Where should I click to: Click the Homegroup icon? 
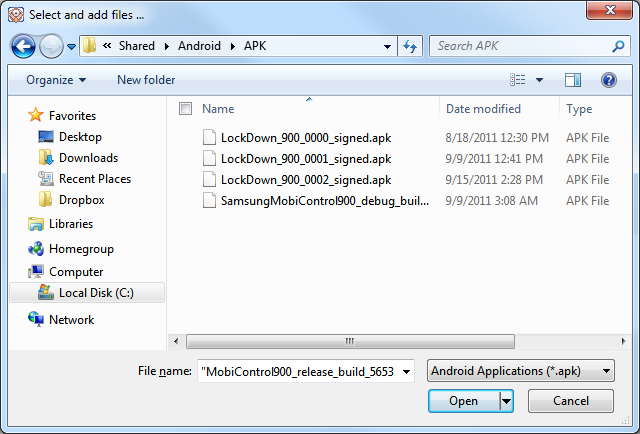click(x=36, y=248)
